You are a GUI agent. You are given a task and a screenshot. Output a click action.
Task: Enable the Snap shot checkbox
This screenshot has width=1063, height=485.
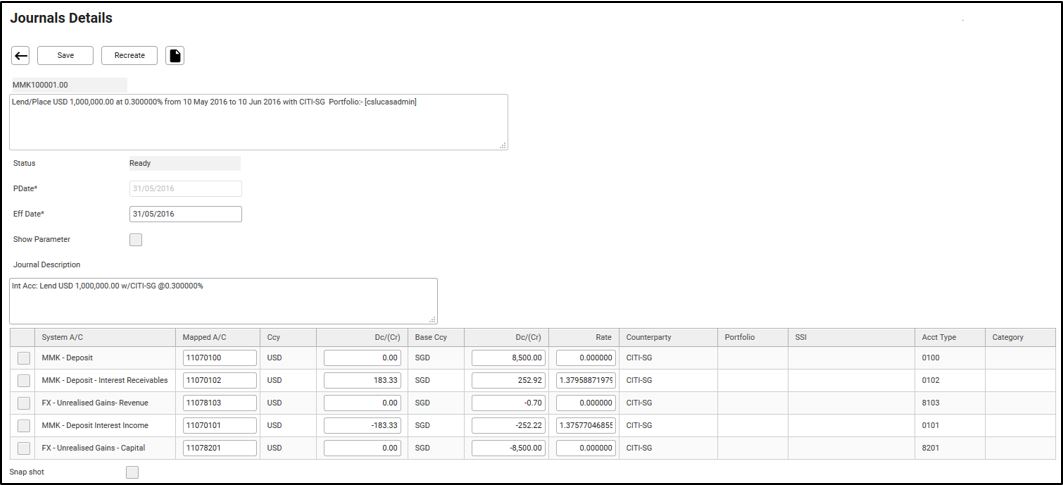coord(132,472)
